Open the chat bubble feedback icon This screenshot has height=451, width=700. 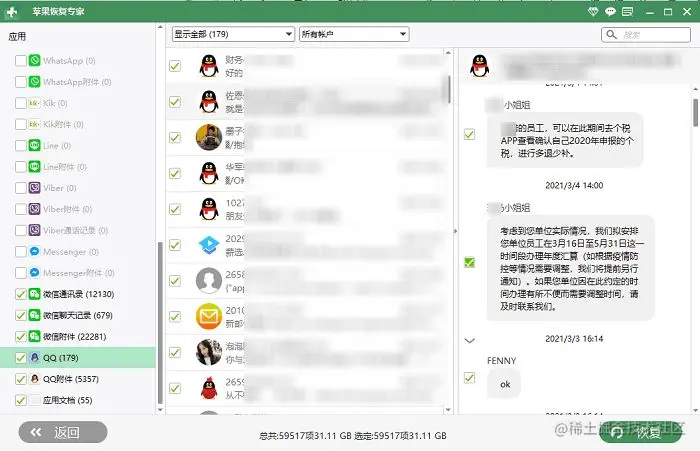[x=610, y=12]
